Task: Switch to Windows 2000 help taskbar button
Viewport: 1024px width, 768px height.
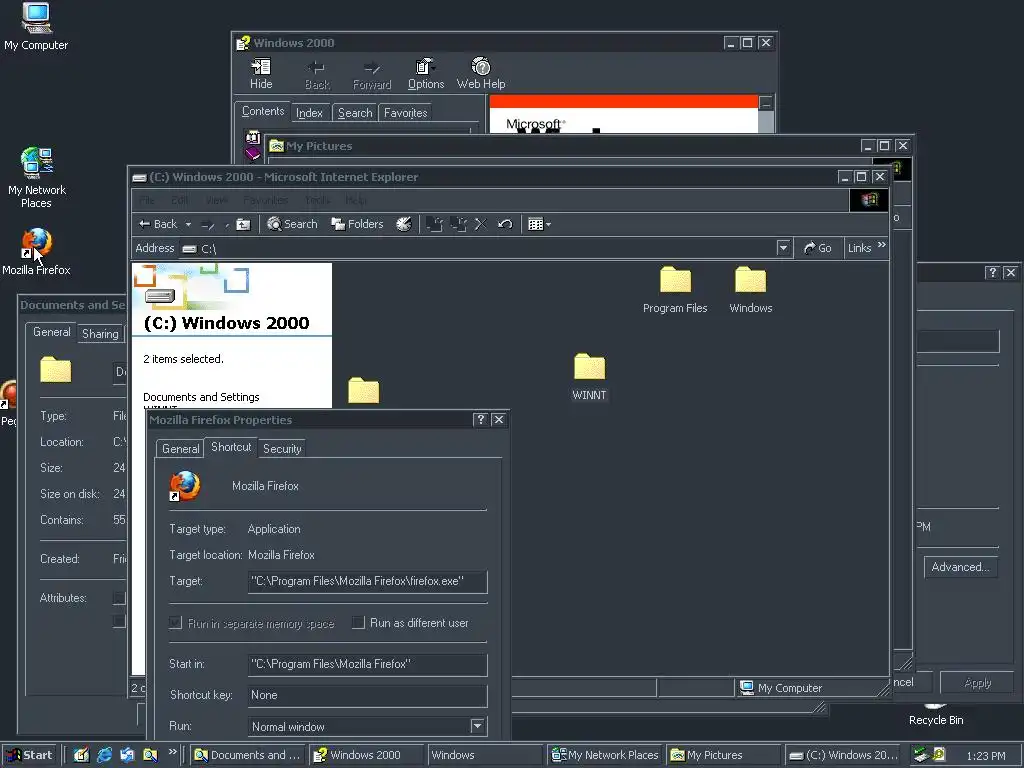Action: point(366,755)
